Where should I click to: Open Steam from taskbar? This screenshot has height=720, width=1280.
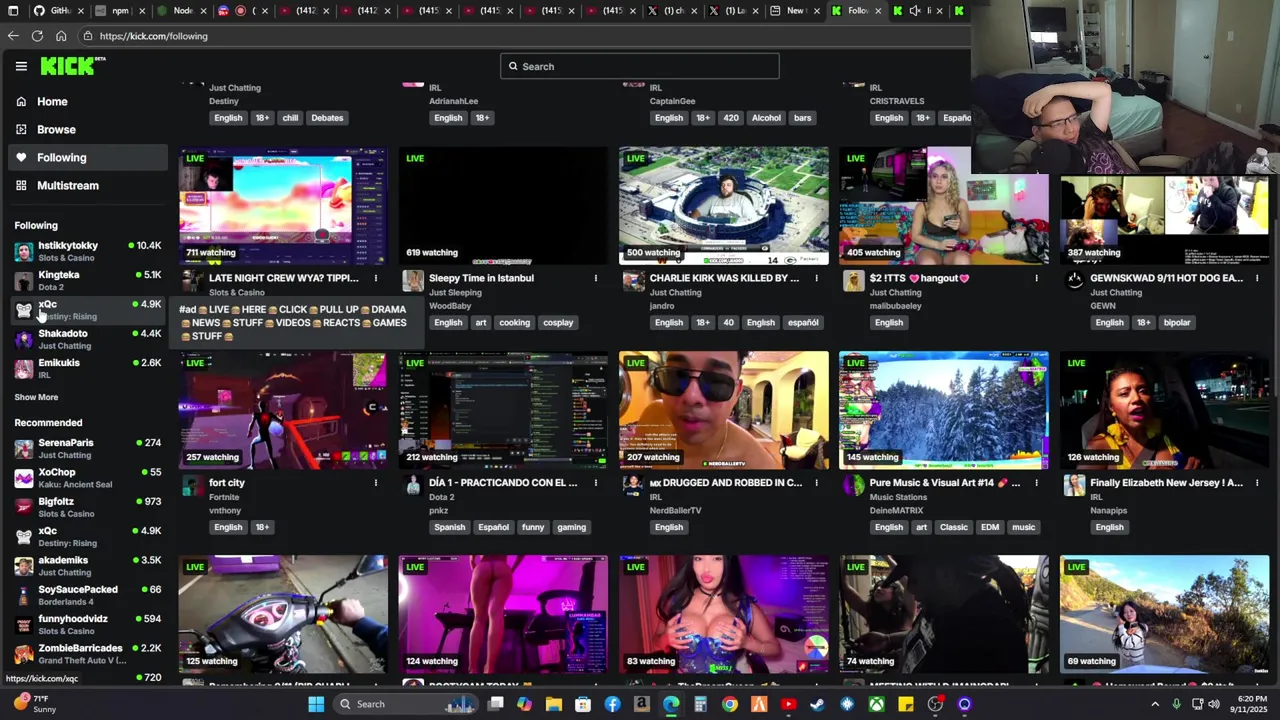coord(817,704)
